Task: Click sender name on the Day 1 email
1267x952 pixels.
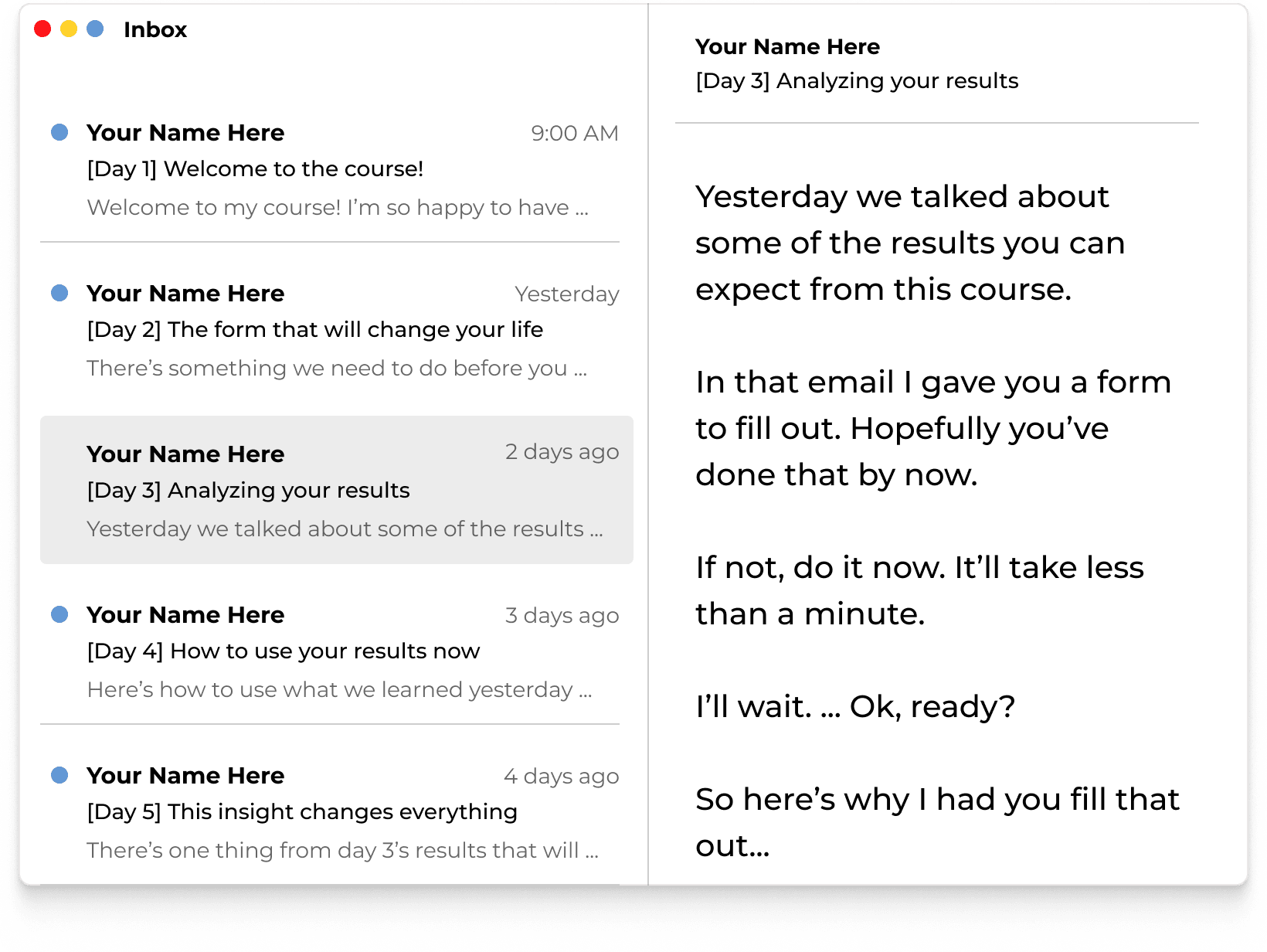Action: pos(185,132)
